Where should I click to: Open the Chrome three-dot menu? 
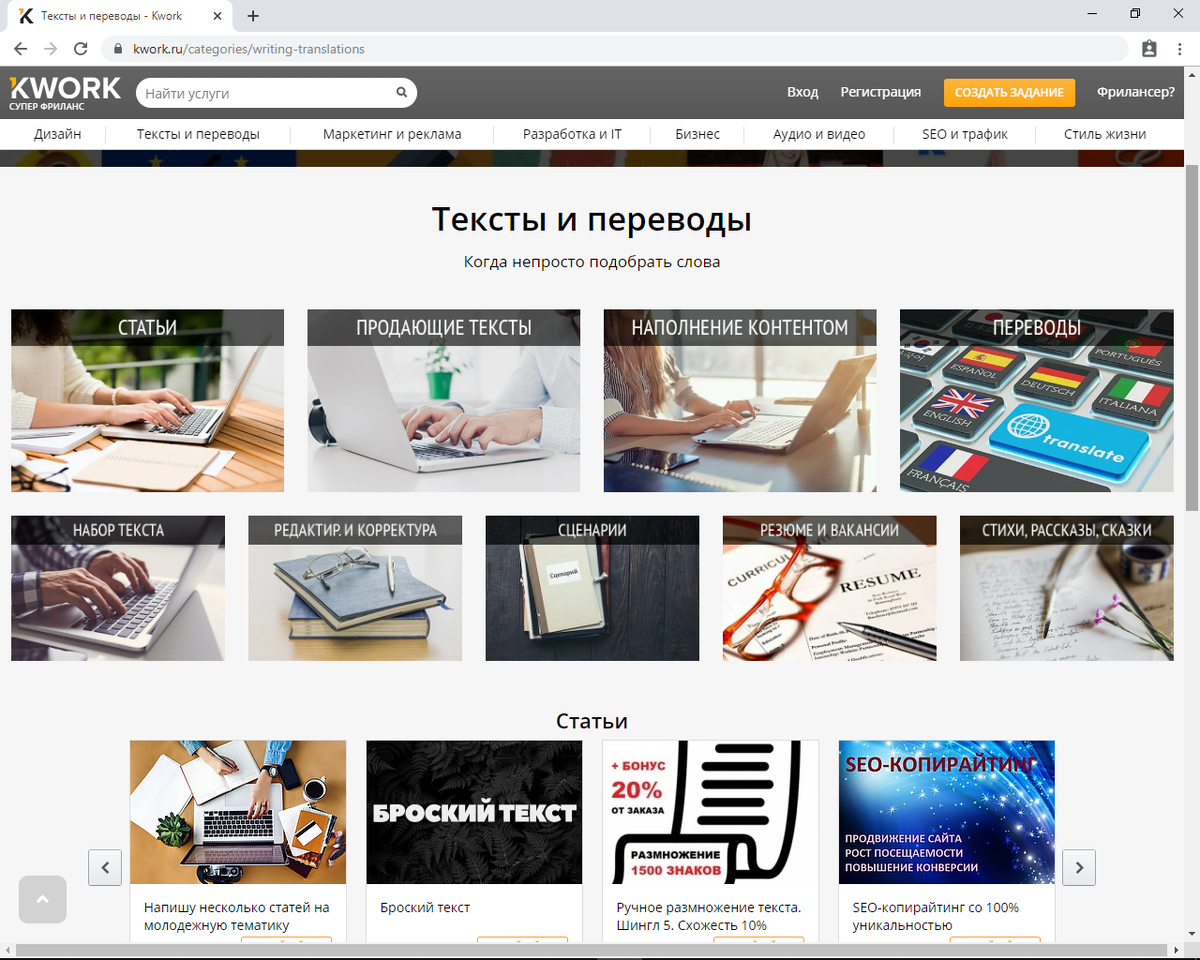pyautogui.click(x=1180, y=48)
